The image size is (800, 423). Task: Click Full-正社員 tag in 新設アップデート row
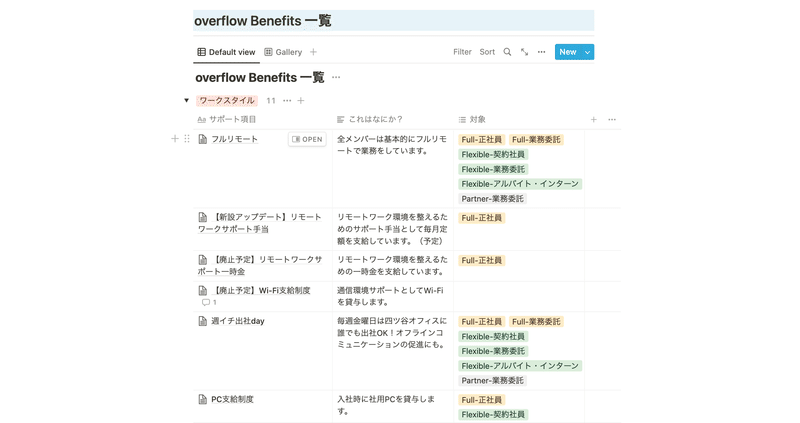coord(482,218)
